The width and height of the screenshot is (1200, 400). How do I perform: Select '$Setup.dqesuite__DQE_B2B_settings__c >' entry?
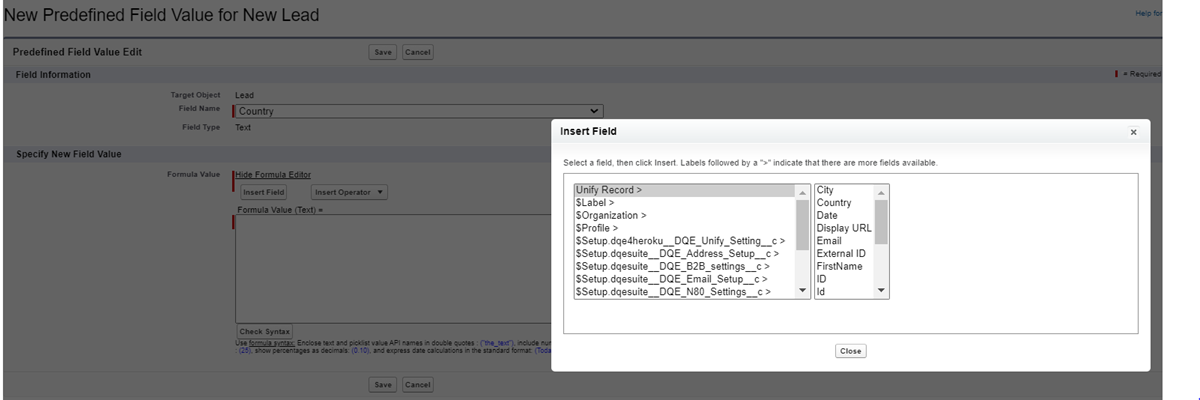[x=685, y=266]
